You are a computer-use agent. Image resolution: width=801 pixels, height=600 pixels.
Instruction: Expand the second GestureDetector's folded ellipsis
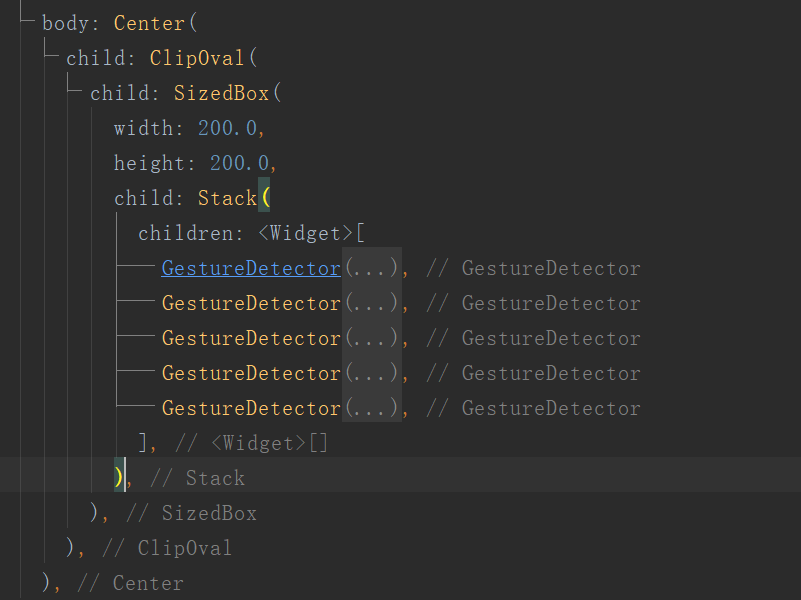pos(372,303)
